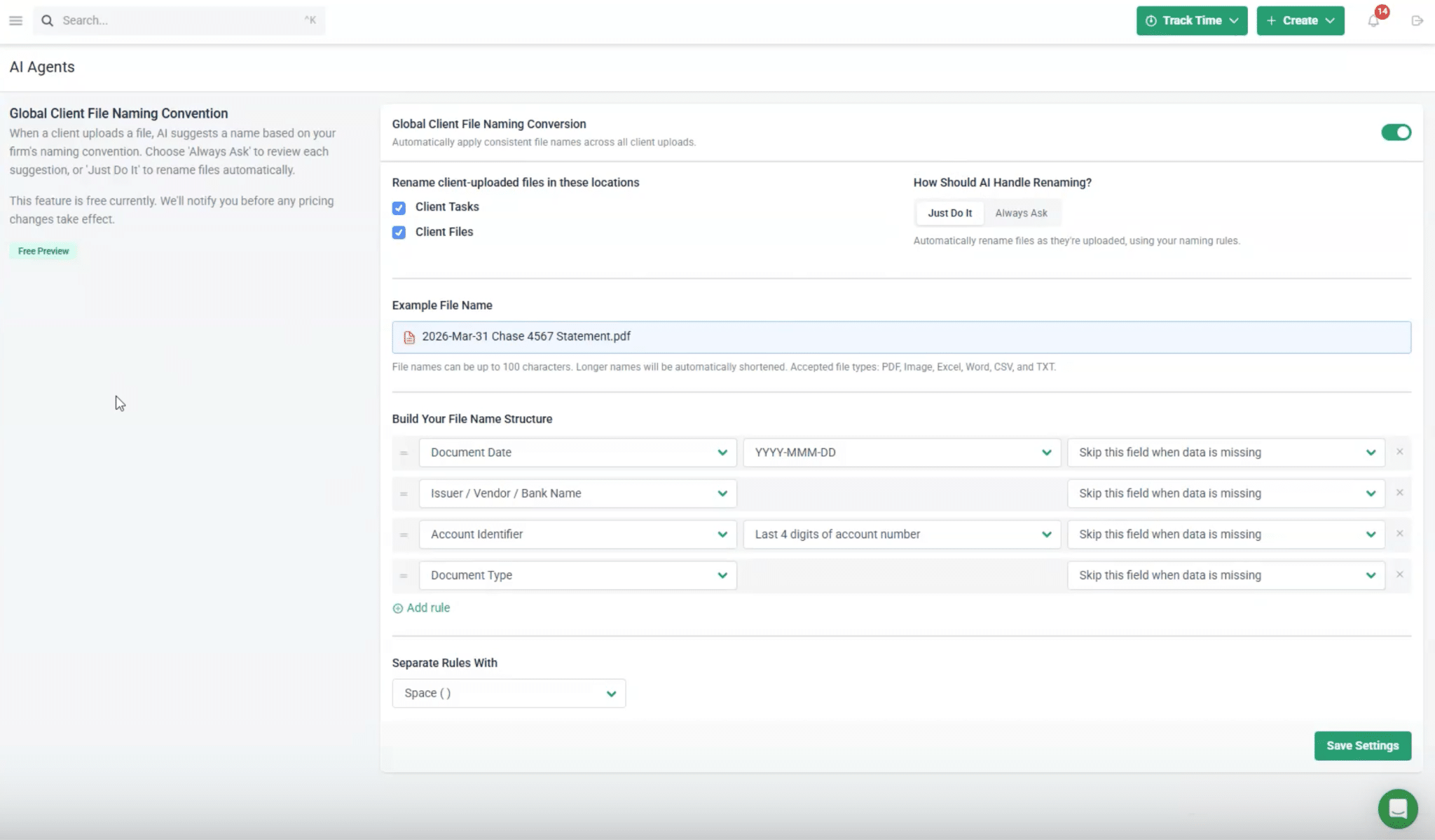
Task: Open the Create button menu
Action: [x=1300, y=20]
